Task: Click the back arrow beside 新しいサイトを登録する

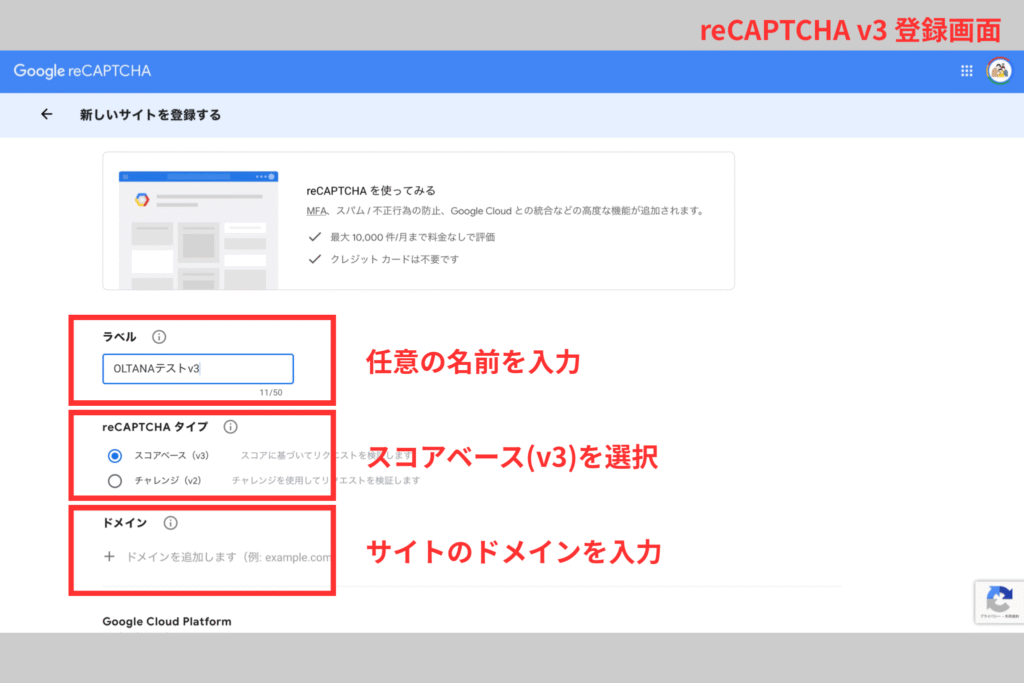Action: (x=46, y=115)
